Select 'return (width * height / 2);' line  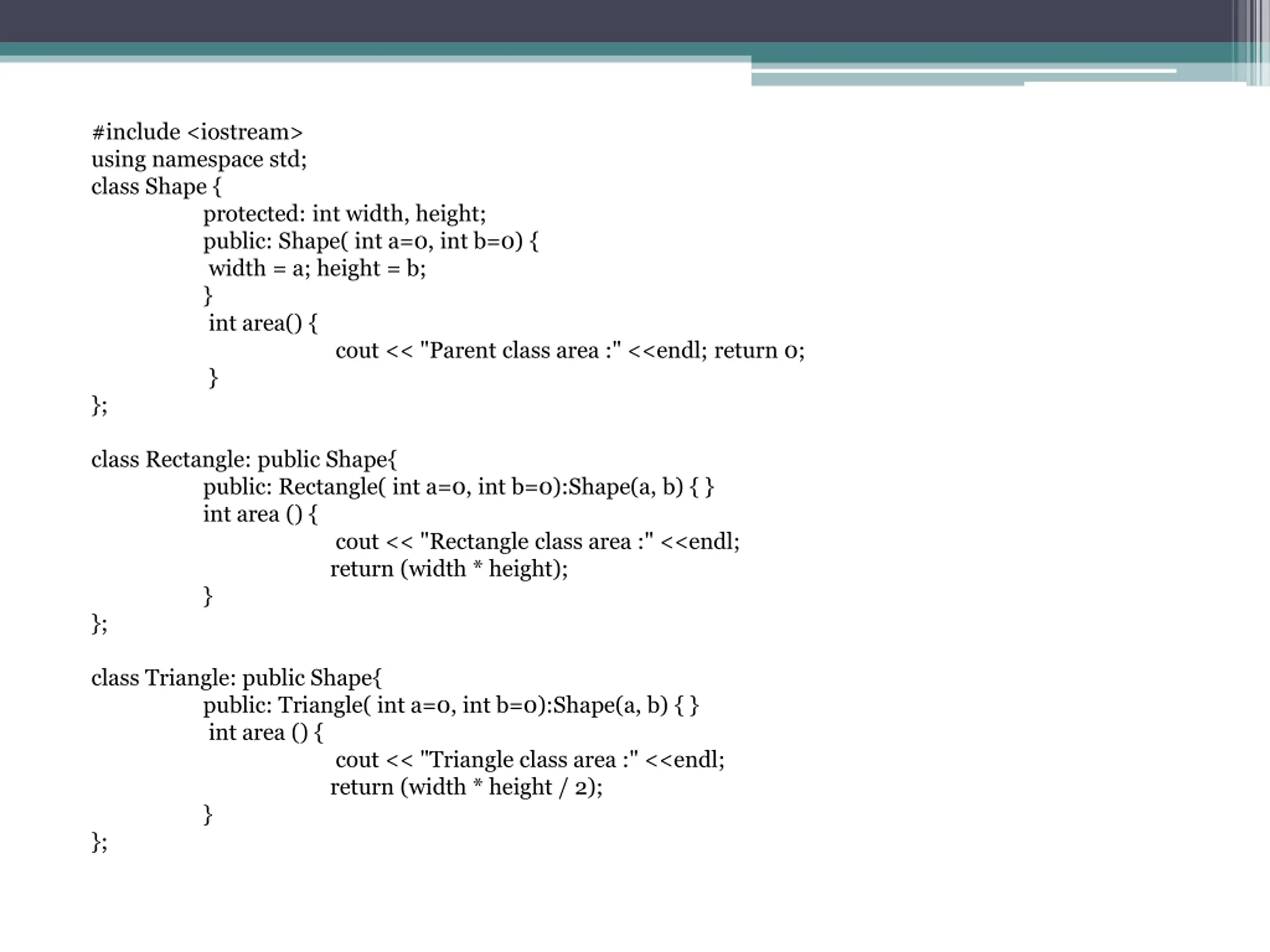pyautogui.click(x=467, y=787)
